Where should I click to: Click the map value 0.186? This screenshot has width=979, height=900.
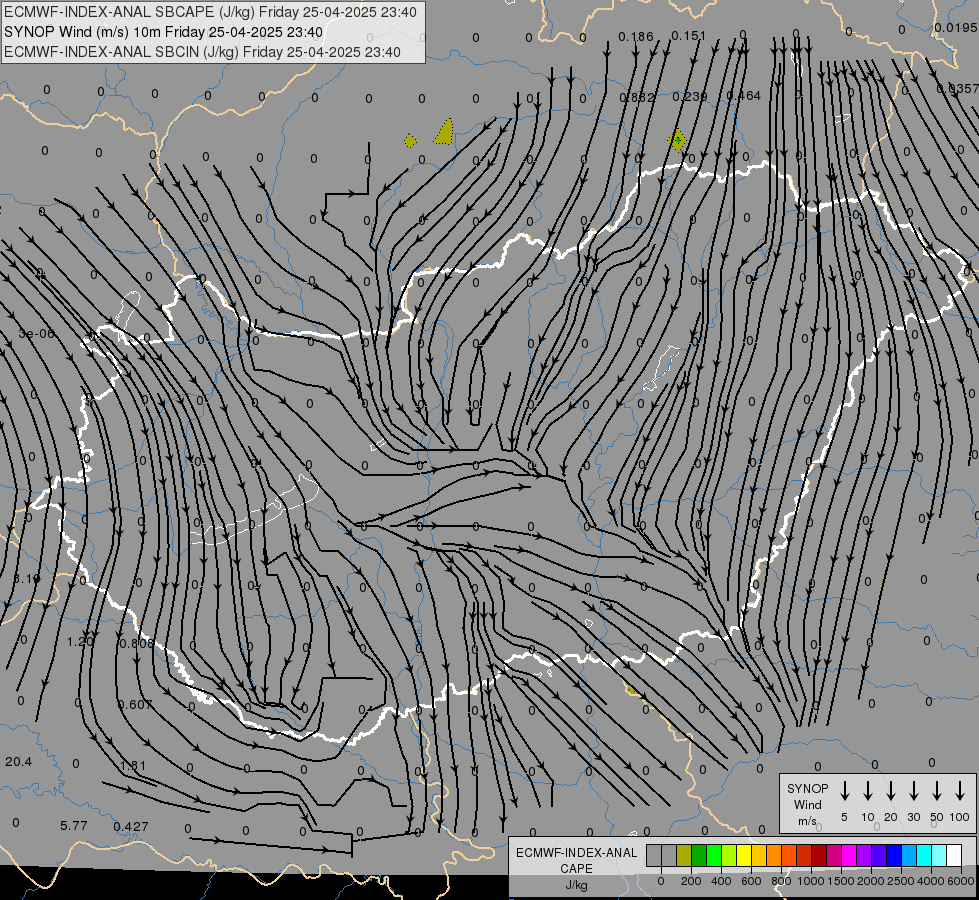[636, 37]
